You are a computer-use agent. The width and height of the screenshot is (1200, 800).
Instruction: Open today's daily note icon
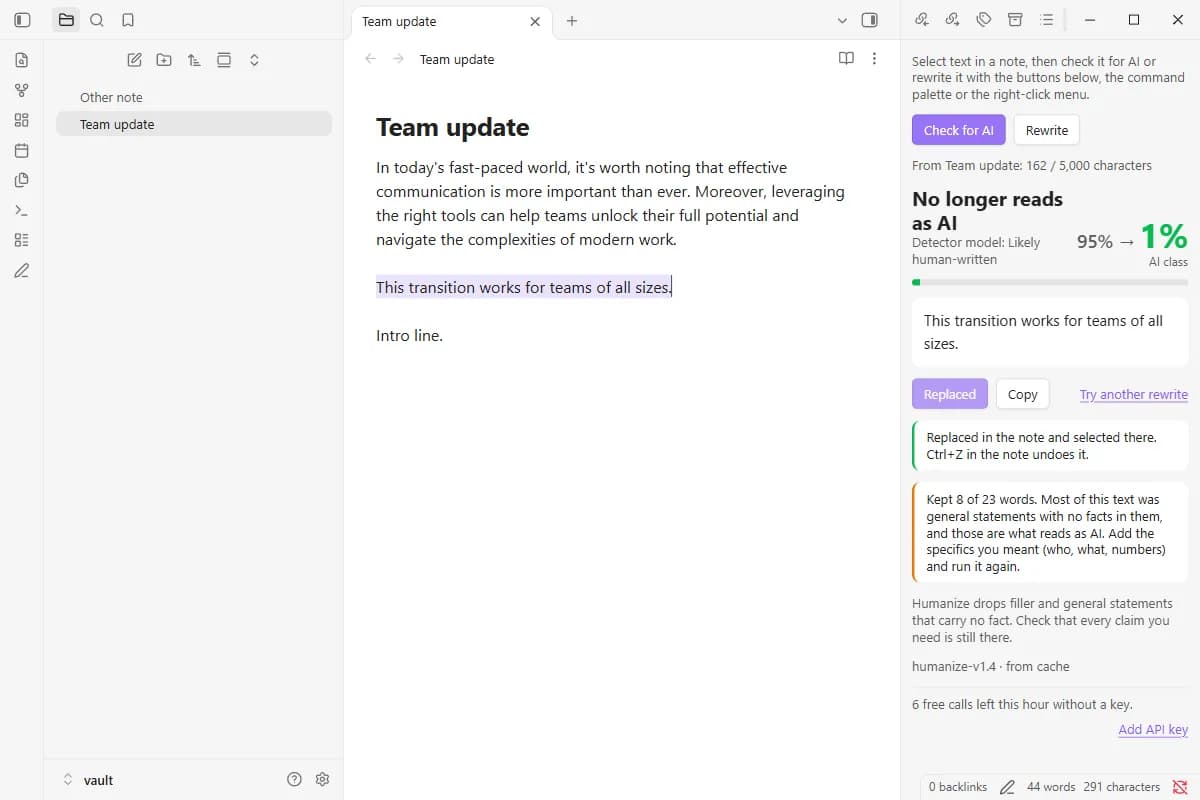[x=22, y=150]
